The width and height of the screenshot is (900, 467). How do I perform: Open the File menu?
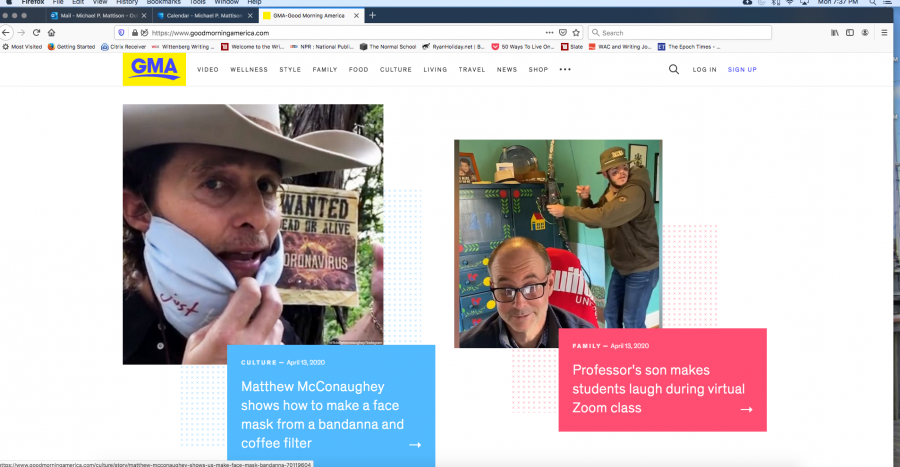[x=58, y=2]
